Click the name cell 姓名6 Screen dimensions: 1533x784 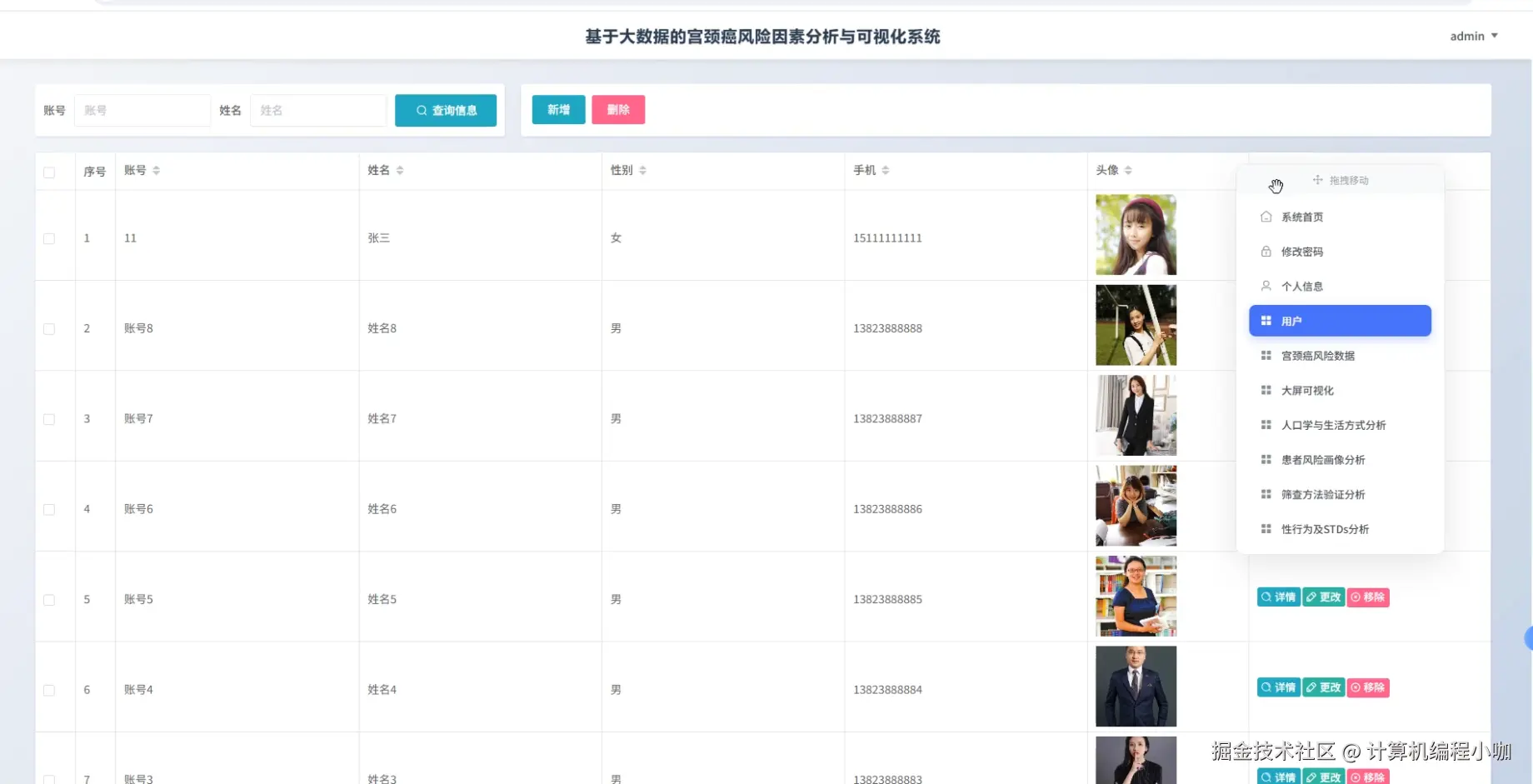click(x=382, y=509)
